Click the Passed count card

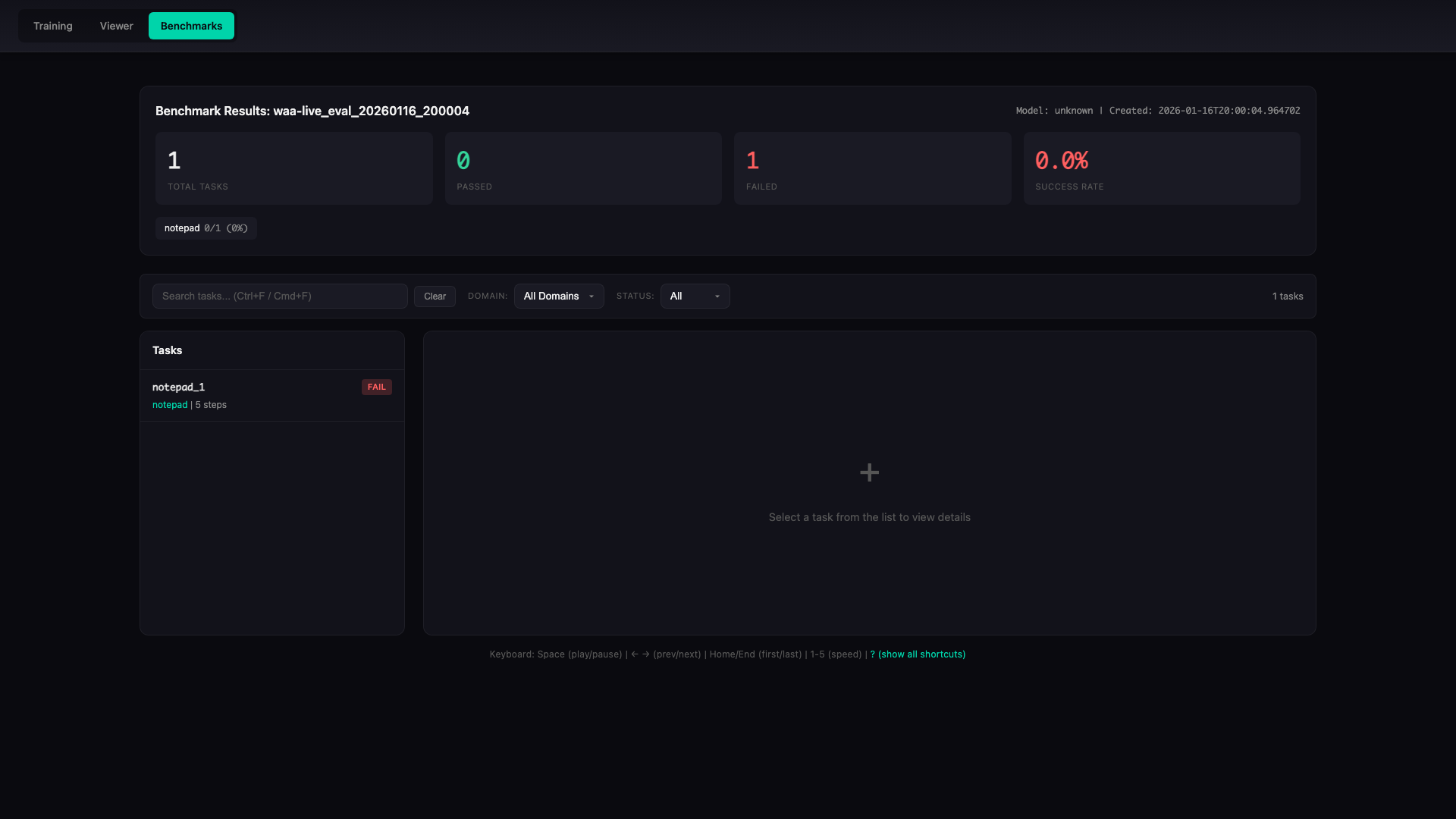[x=582, y=168]
